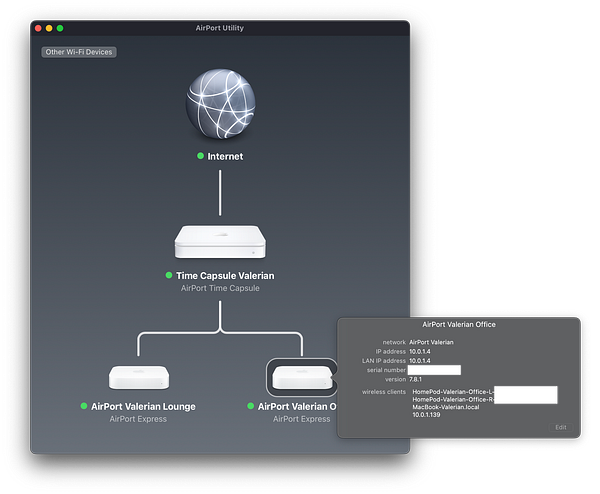Click the AirPort Valerian Lounge label
The width and height of the screenshot is (600, 494).
pos(143,406)
